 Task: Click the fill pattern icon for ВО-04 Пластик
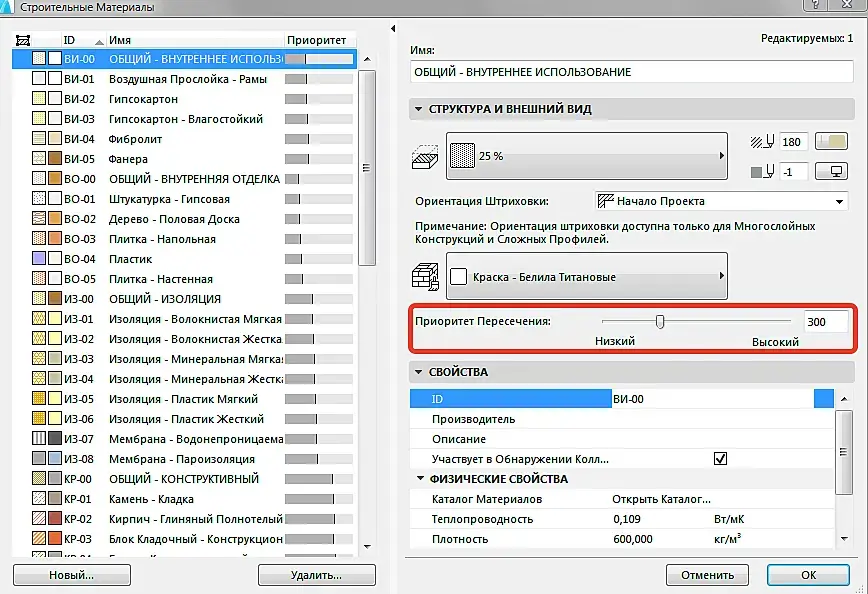39,259
